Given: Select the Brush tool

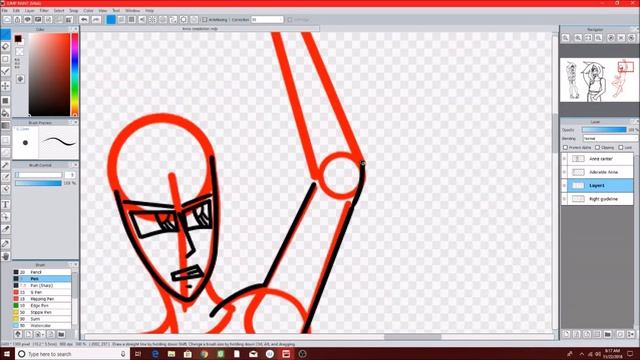Looking at the screenshot, I should tap(6, 34).
